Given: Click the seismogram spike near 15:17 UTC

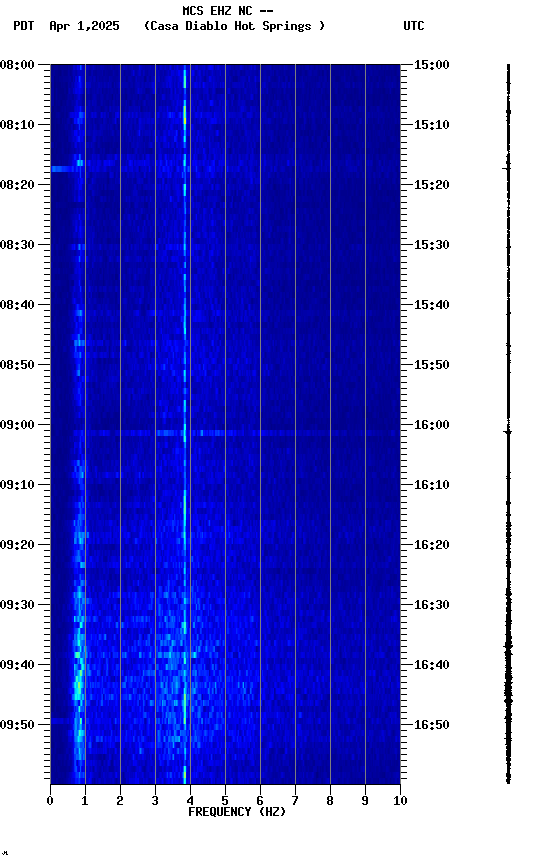Looking at the screenshot, I should pyautogui.click(x=507, y=168).
